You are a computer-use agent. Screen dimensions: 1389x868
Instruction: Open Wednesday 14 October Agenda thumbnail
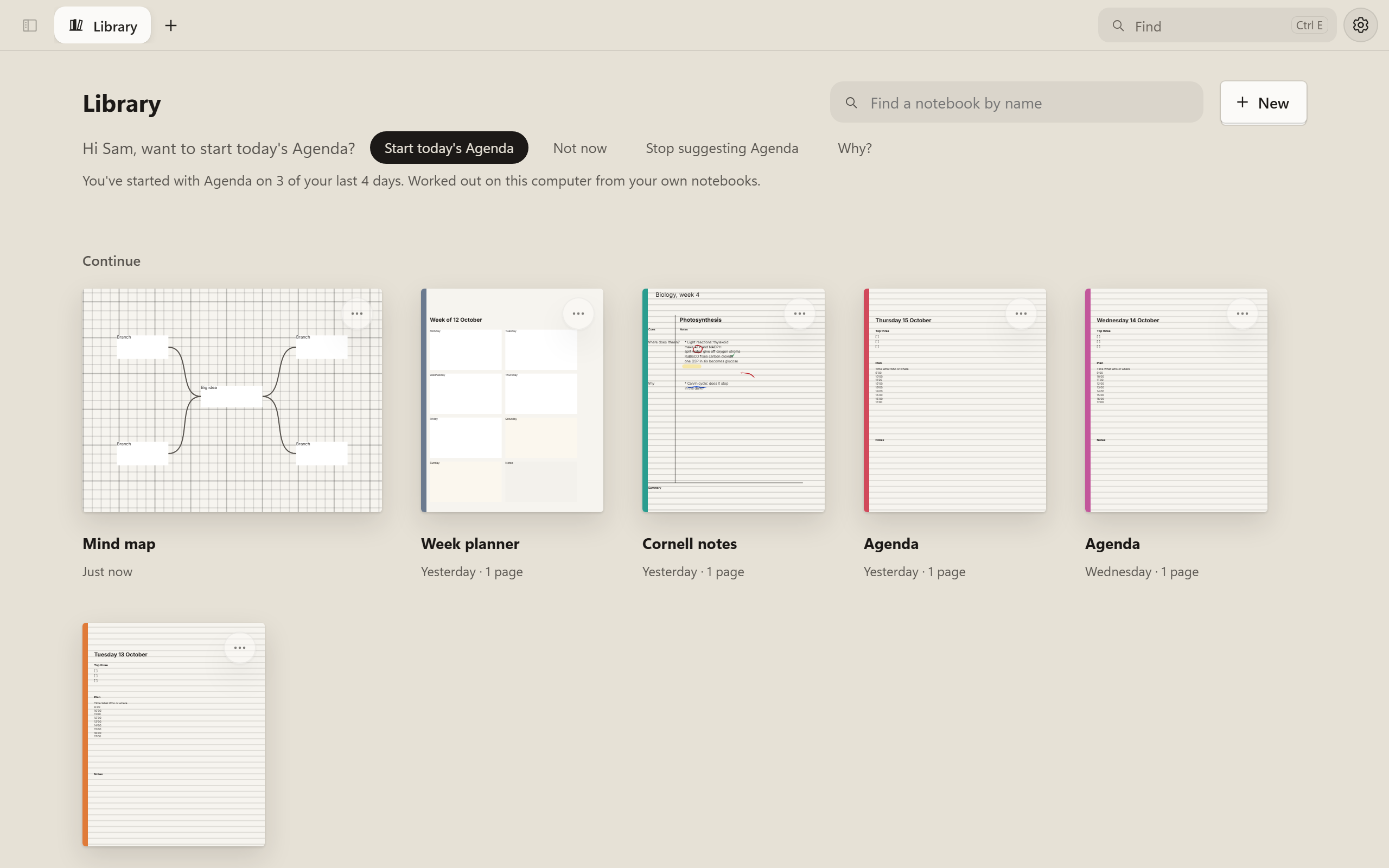point(1176,400)
